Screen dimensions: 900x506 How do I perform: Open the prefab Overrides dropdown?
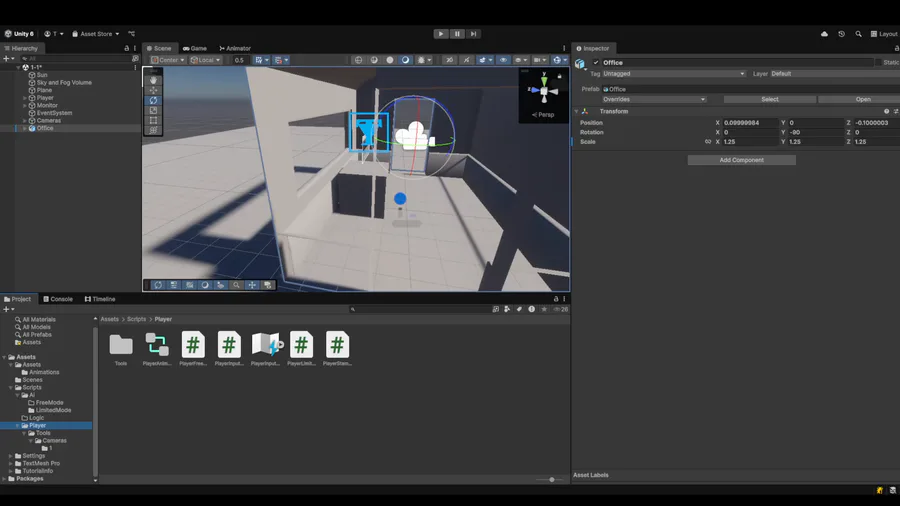tap(654, 99)
